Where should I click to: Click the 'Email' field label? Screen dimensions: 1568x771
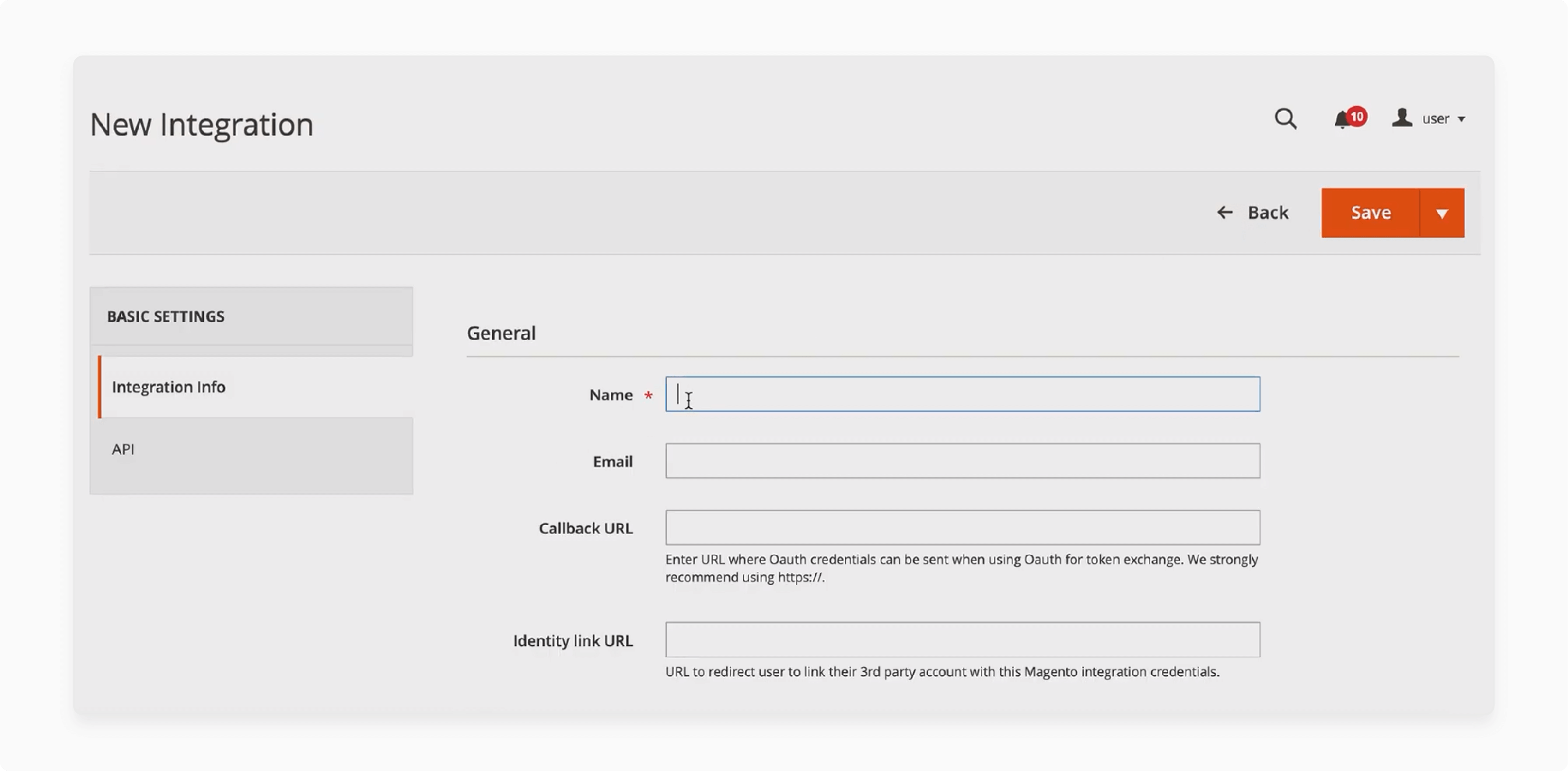point(612,462)
